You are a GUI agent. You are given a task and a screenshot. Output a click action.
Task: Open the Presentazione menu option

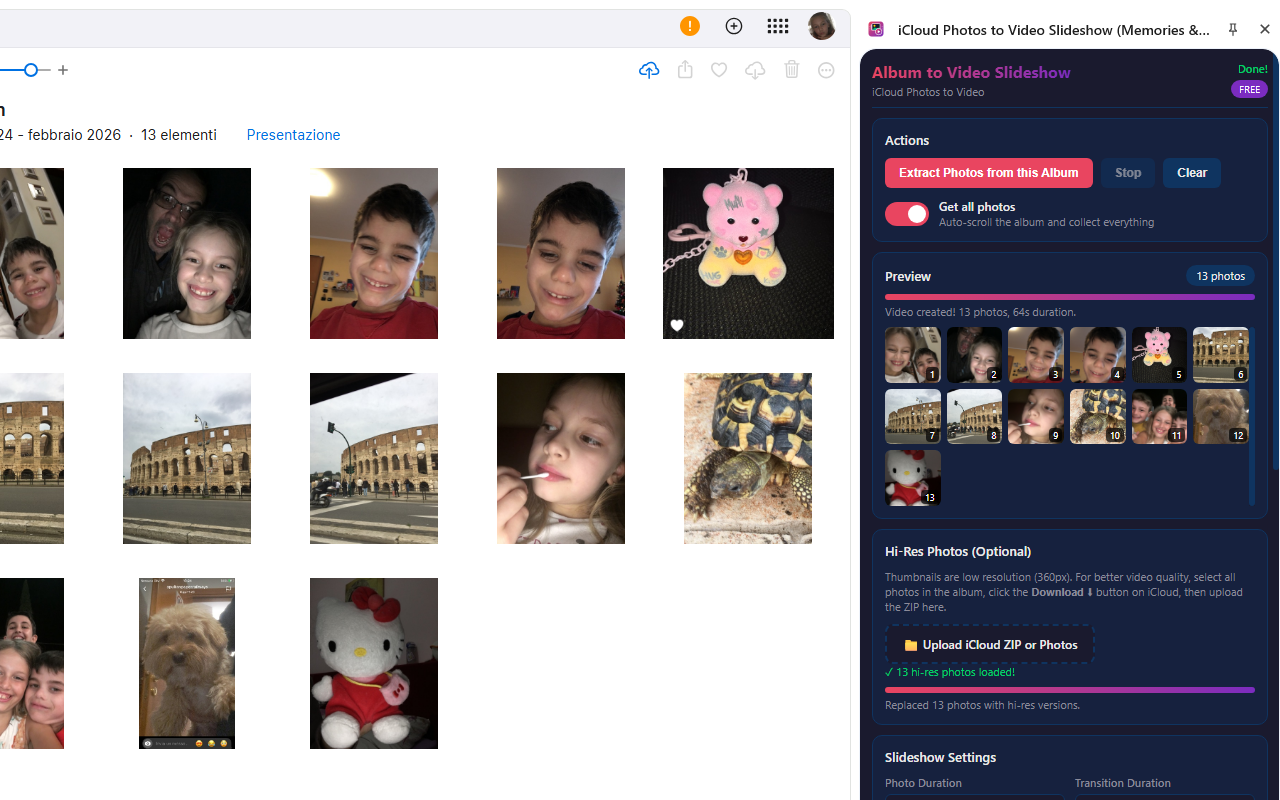tap(293, 134)
